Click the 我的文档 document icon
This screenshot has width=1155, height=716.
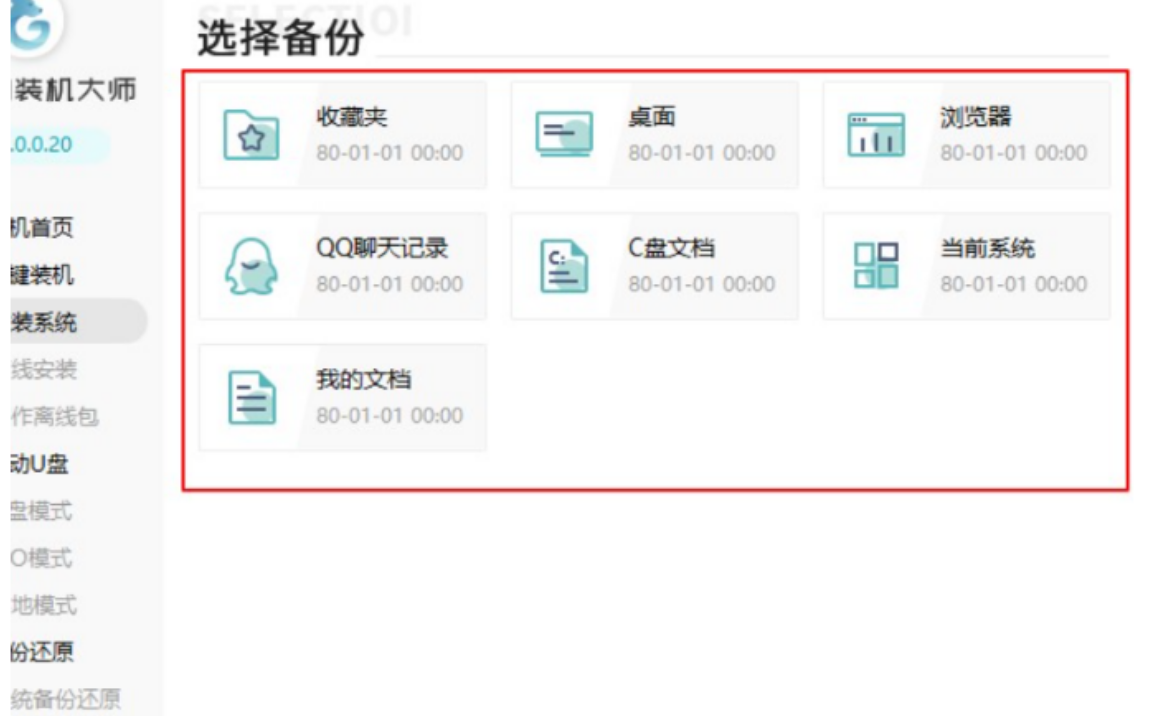click(251, 398)
